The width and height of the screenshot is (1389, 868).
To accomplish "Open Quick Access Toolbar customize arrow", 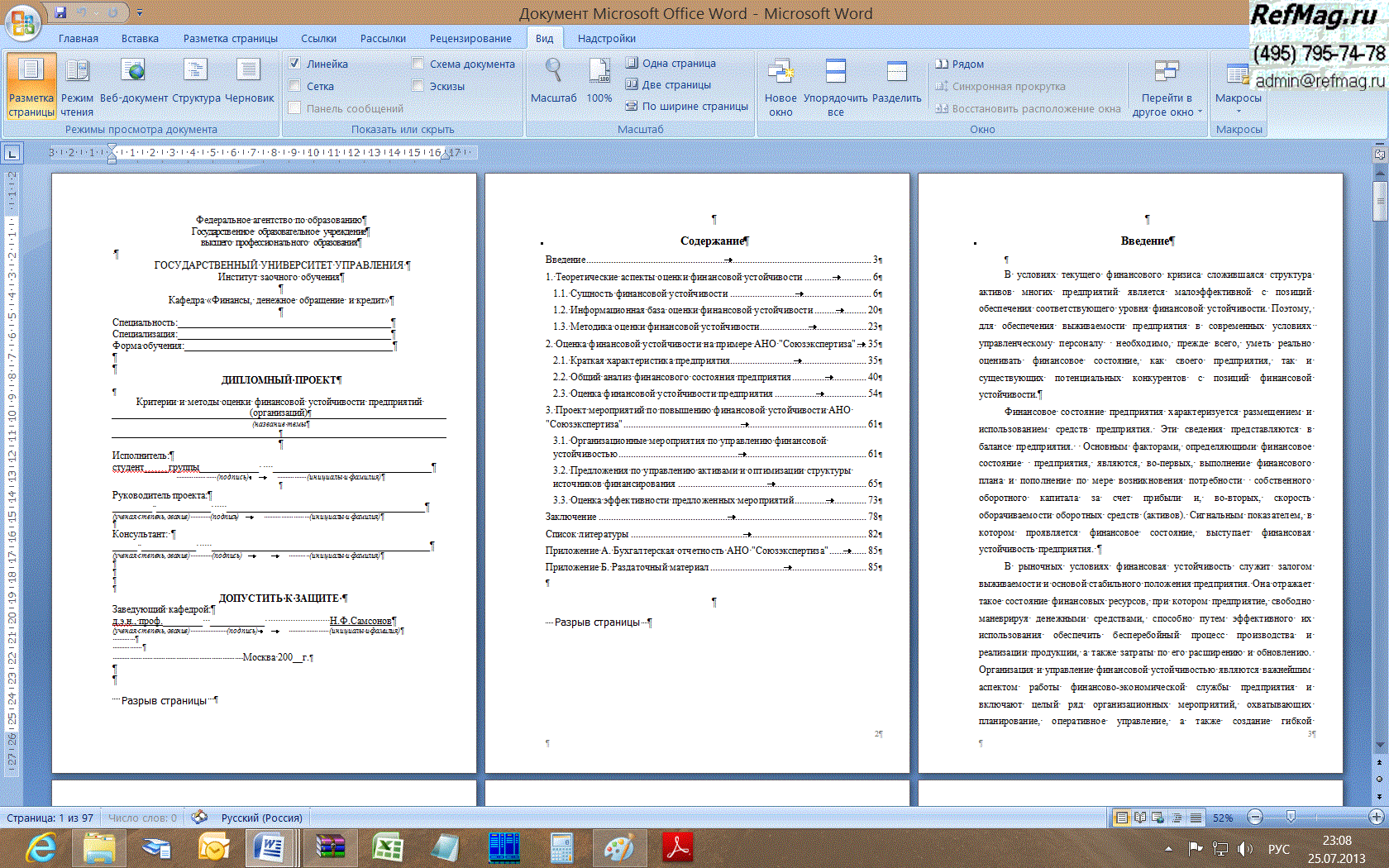I will 140,13.
